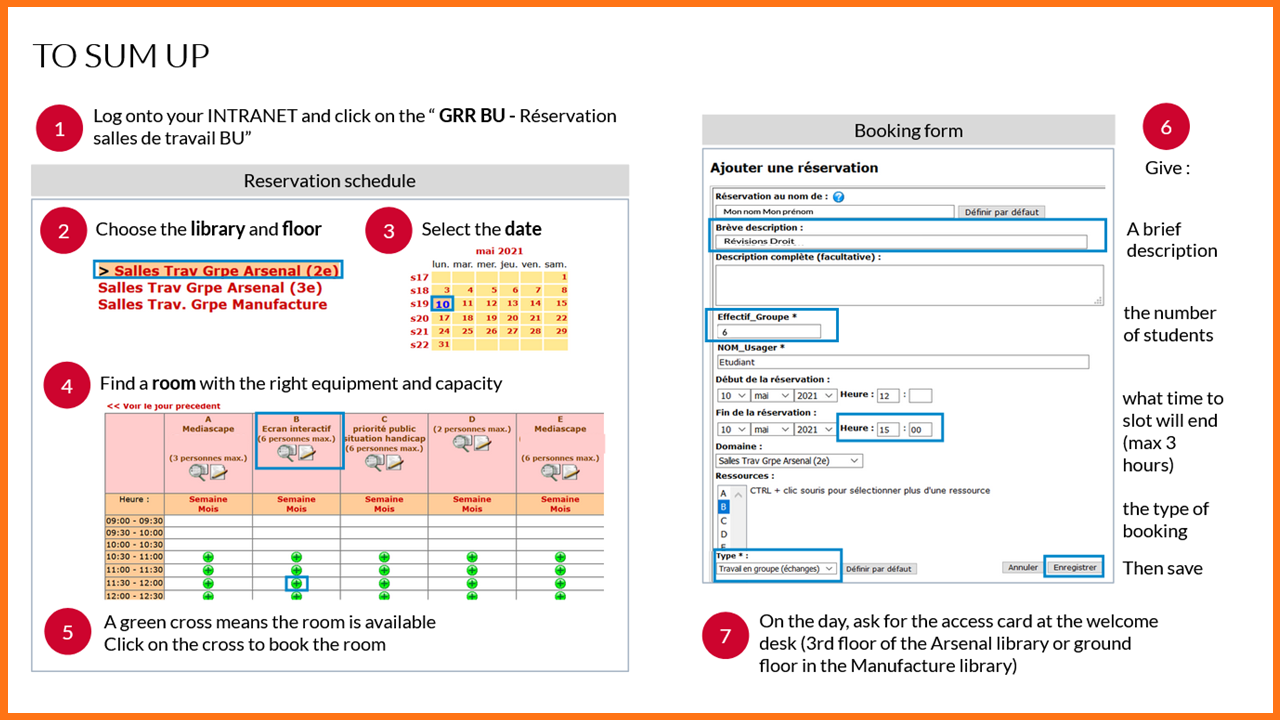Select day 17 in mai 2021 calendar
The image size is (1280, 720).
point(442,317)
